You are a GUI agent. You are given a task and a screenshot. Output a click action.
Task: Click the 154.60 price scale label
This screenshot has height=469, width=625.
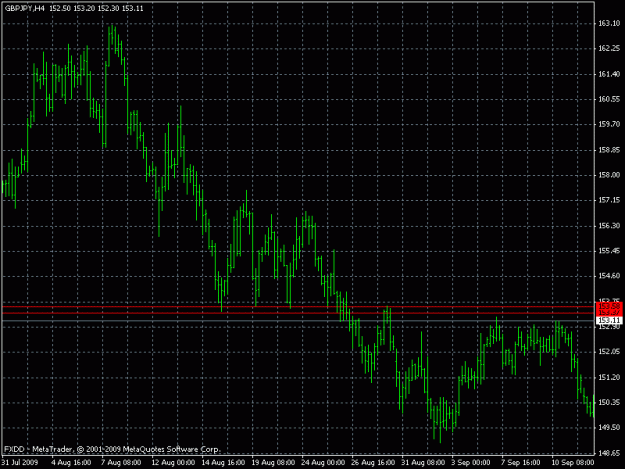click(609, 276)
